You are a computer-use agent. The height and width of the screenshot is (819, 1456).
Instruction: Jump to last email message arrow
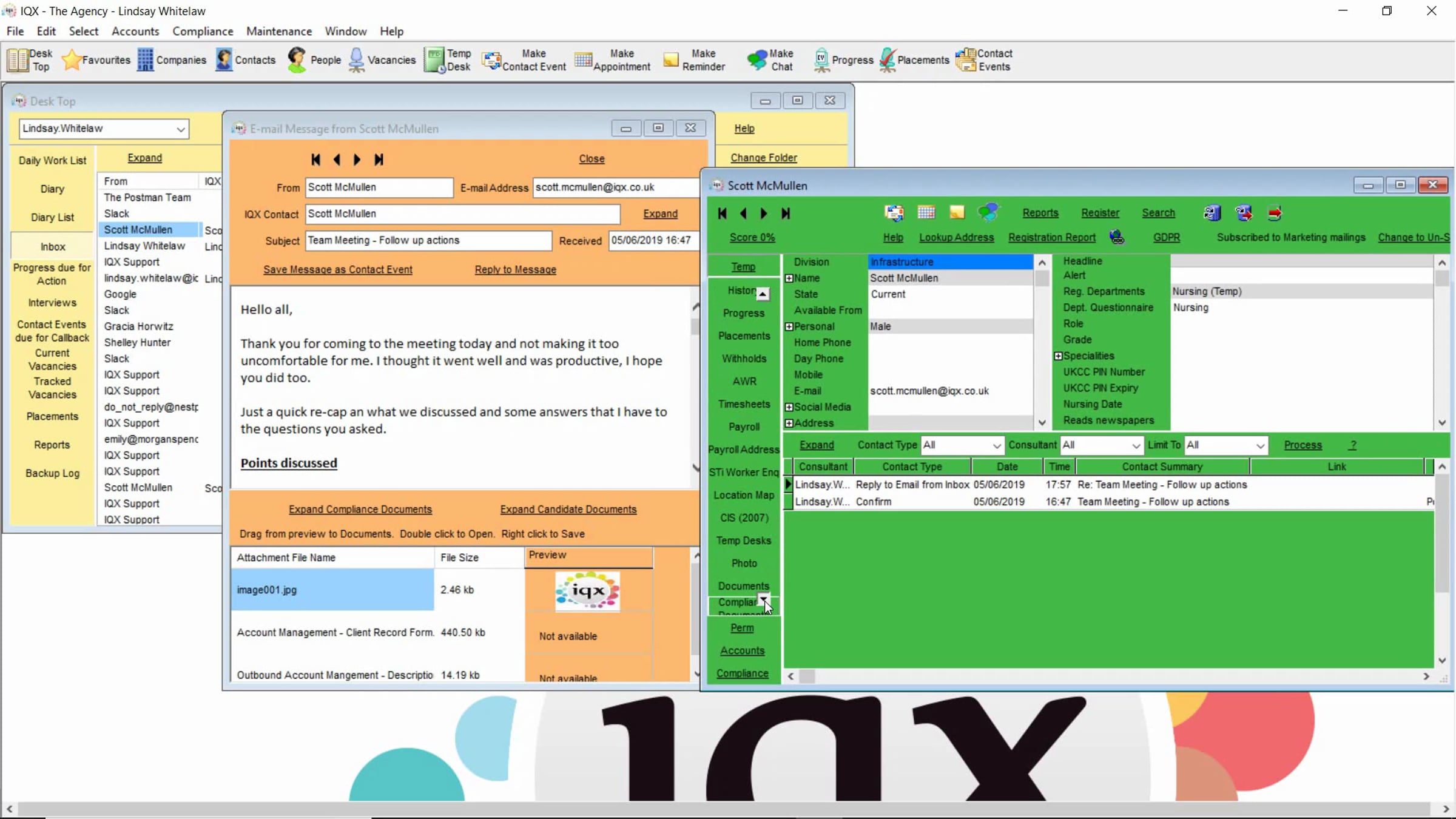point(379,160)
